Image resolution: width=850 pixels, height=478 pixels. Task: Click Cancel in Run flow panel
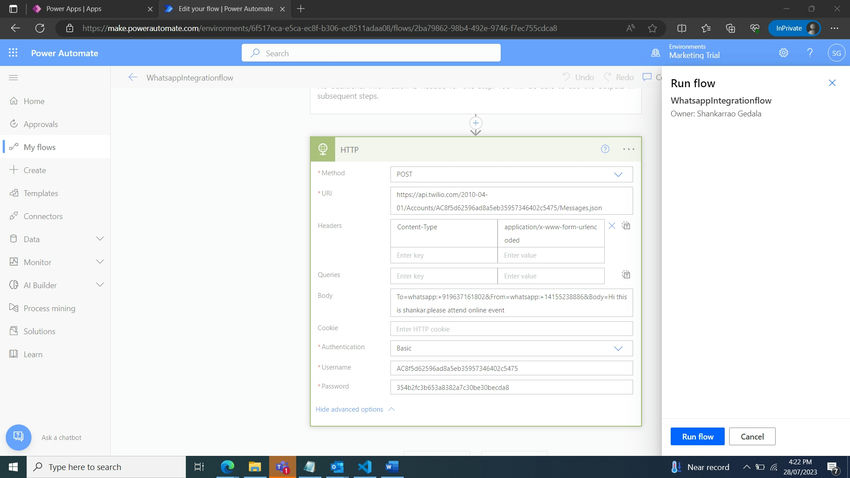[752, 436]
